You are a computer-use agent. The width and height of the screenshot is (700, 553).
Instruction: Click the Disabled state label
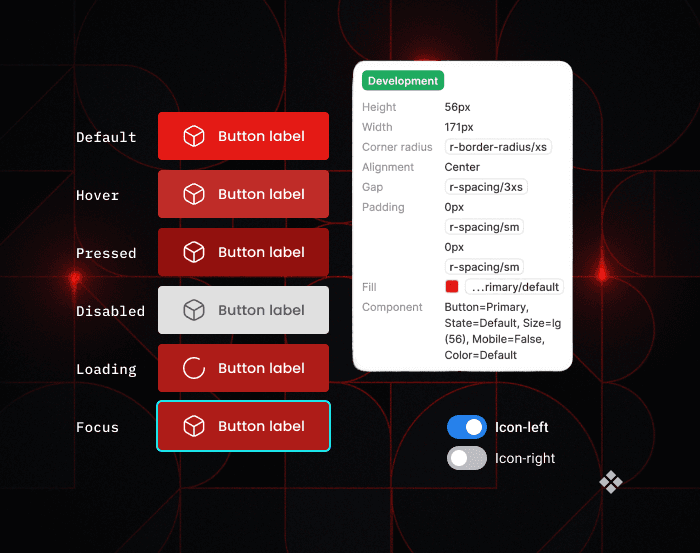point(110,311)
